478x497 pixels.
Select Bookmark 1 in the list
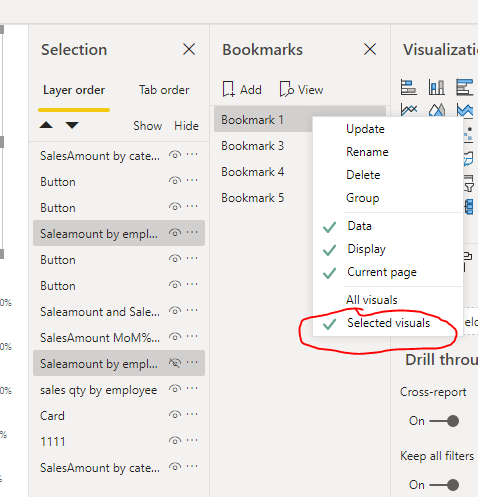click(x=252, y=120)
